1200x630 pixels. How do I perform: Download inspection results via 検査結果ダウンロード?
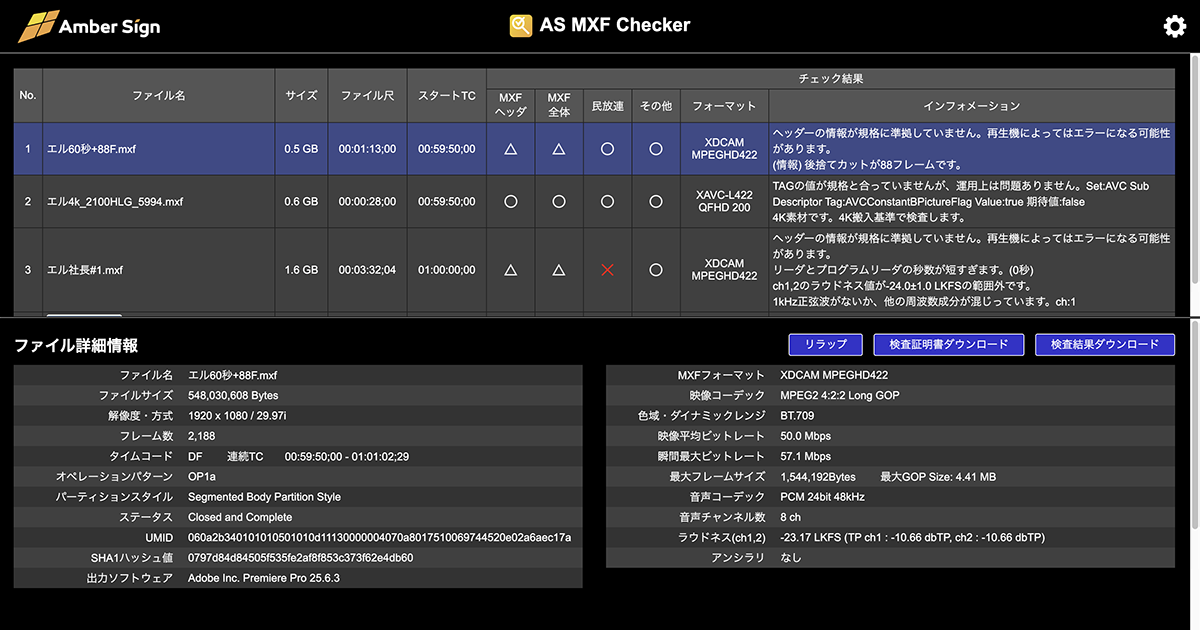[1104, 344]
